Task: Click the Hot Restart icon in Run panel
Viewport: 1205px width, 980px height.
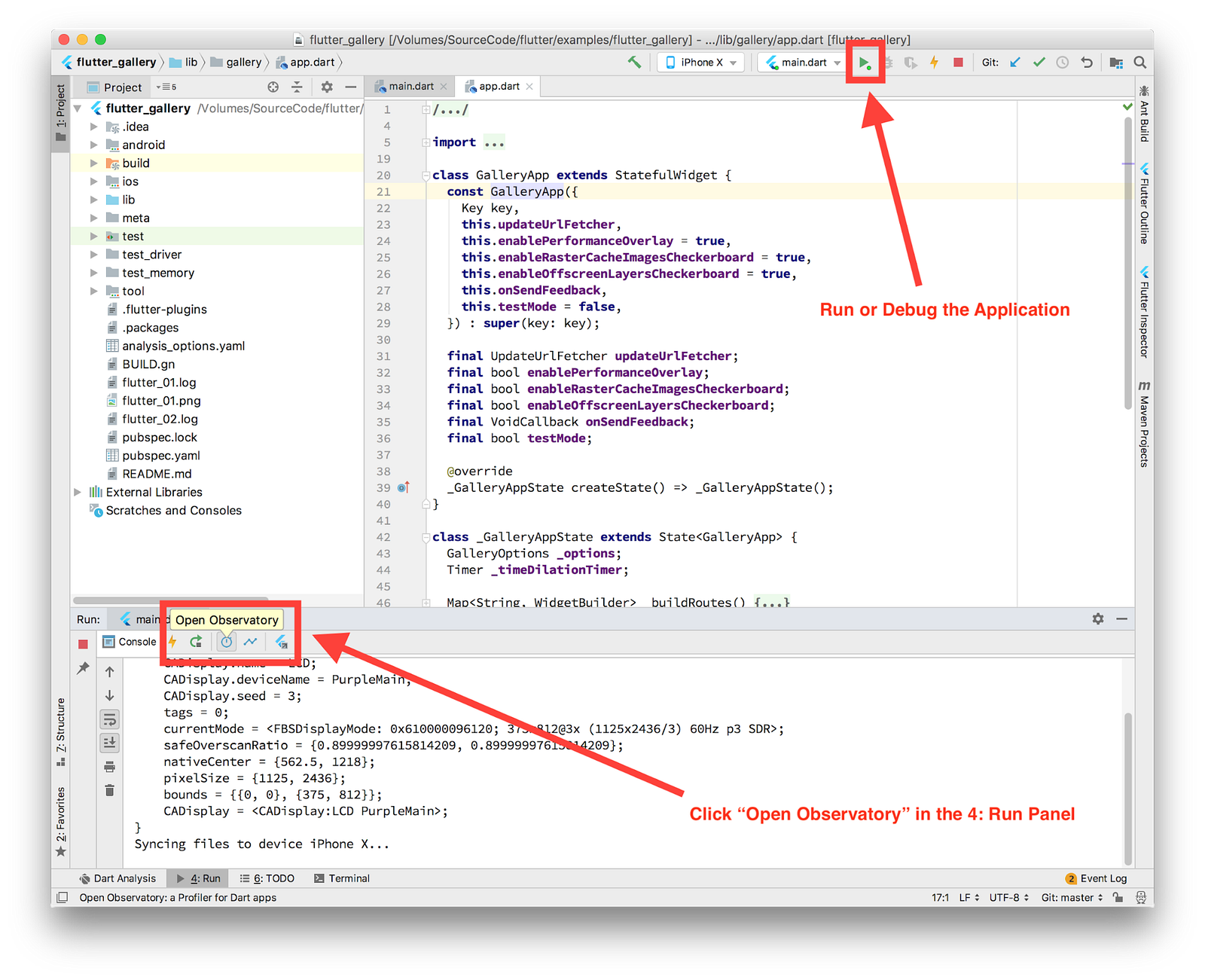Action: click(x=196, y=642)
